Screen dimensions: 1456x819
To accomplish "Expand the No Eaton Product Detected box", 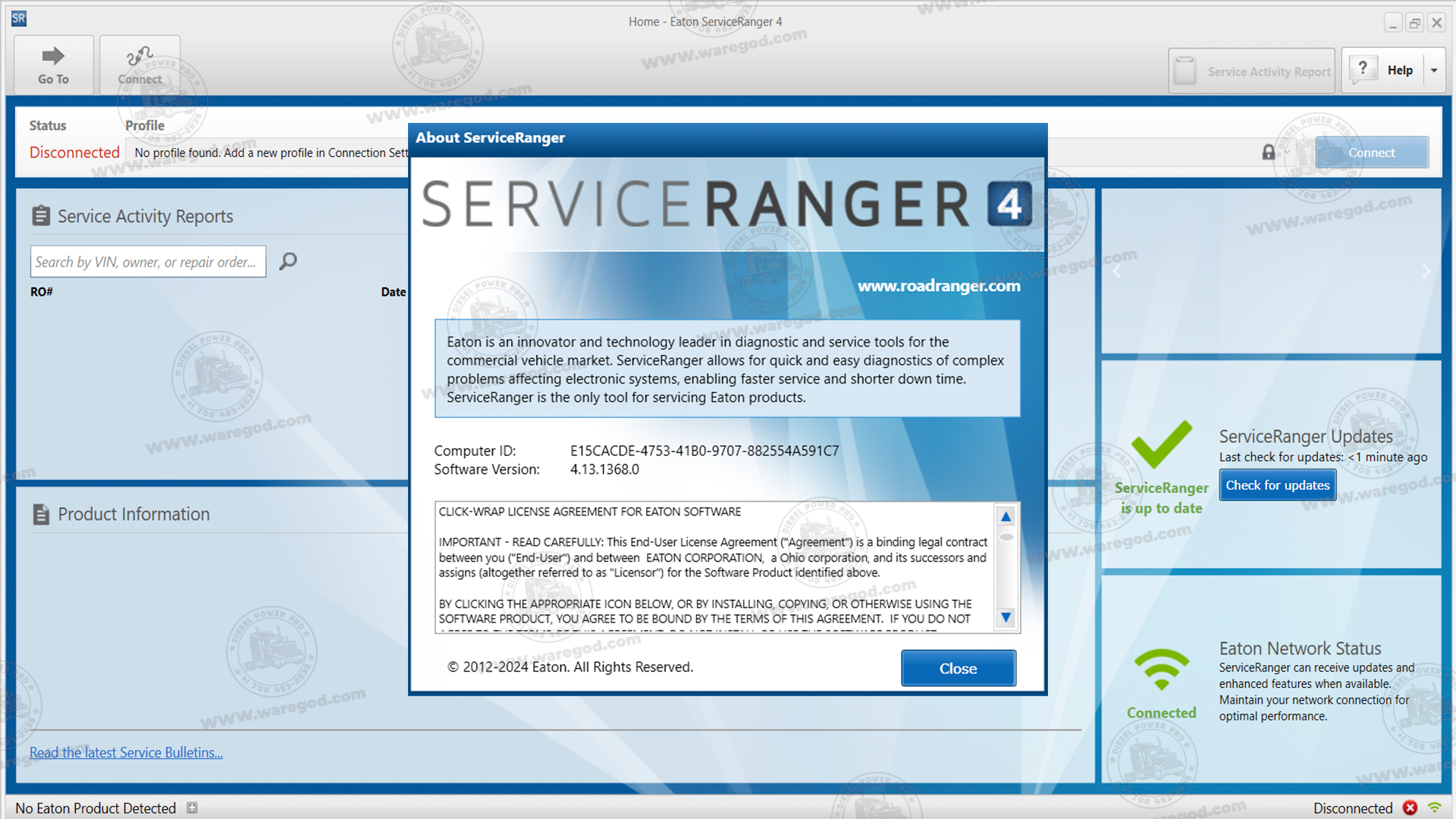I will pos(192,808).
